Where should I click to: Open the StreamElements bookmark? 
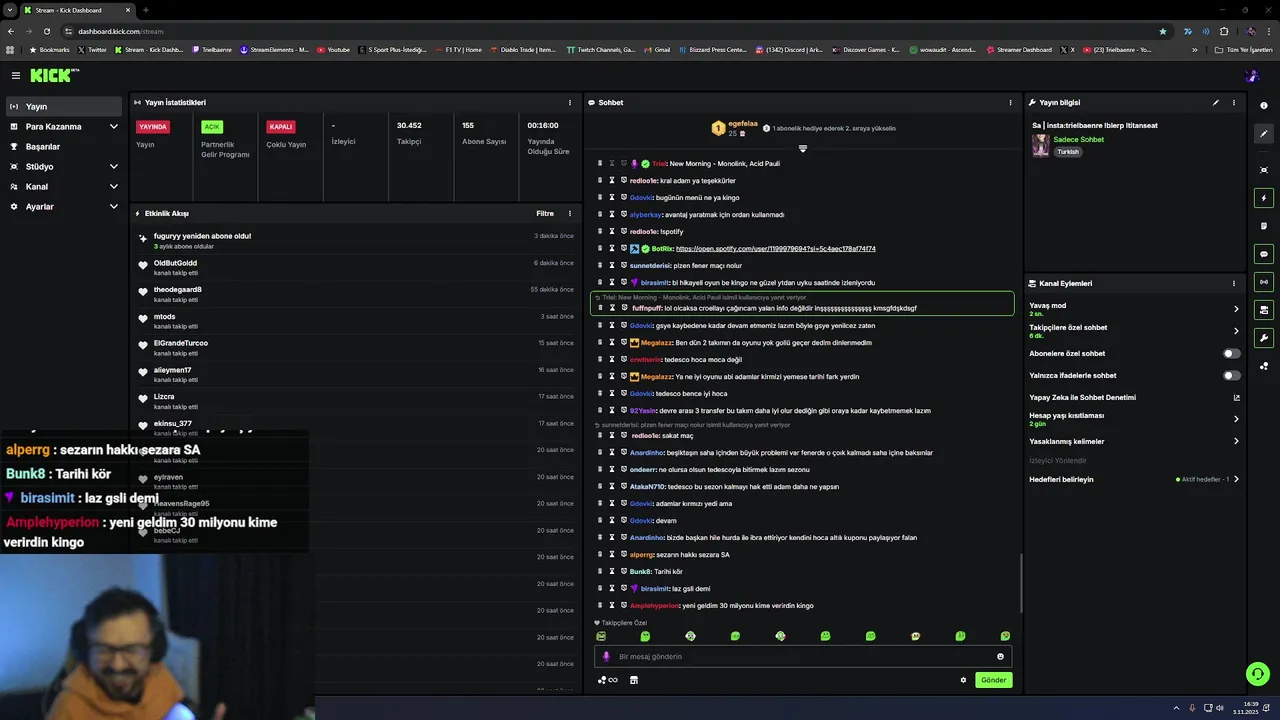point(274,49)
